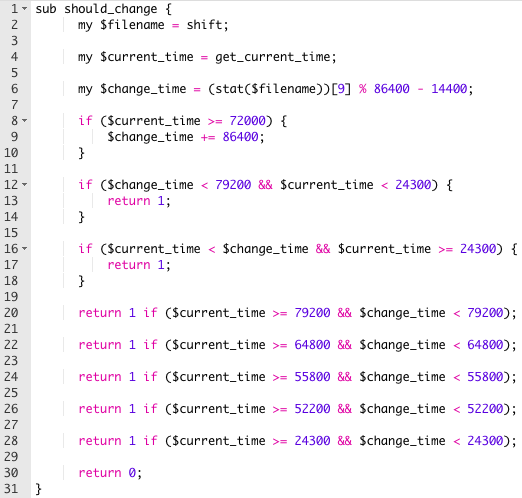Click the first 64800 on line 22
522x498 pixels.
click(x=312, y=345)
